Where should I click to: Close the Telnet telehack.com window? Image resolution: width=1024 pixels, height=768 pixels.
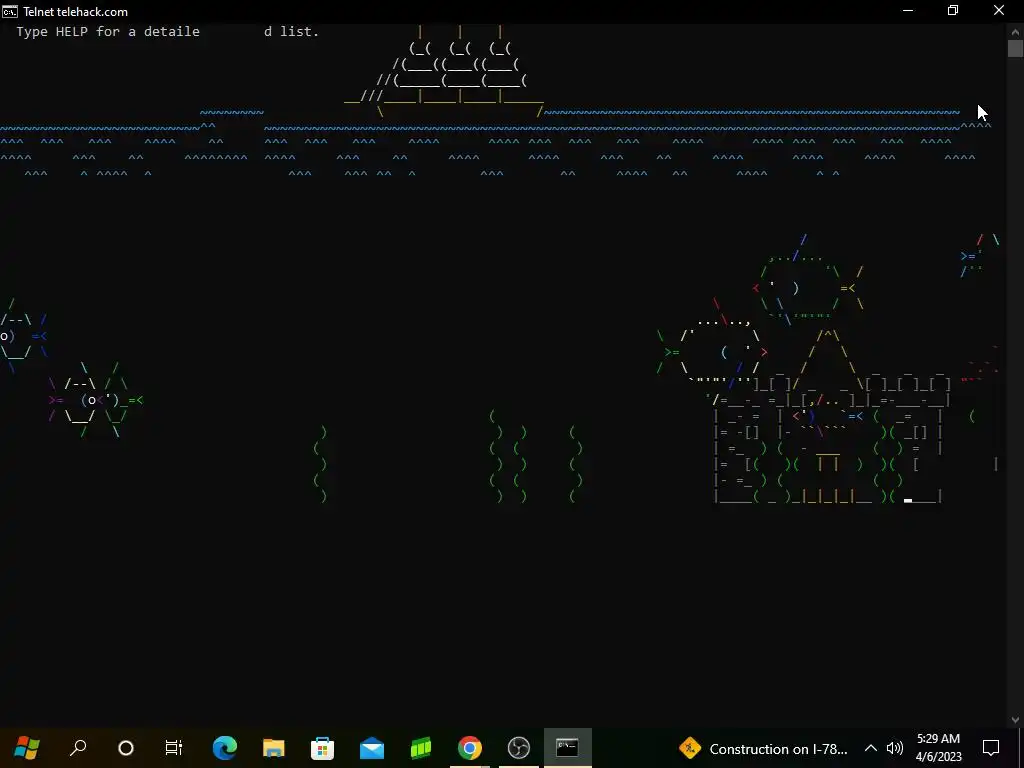tap(999, 11)
